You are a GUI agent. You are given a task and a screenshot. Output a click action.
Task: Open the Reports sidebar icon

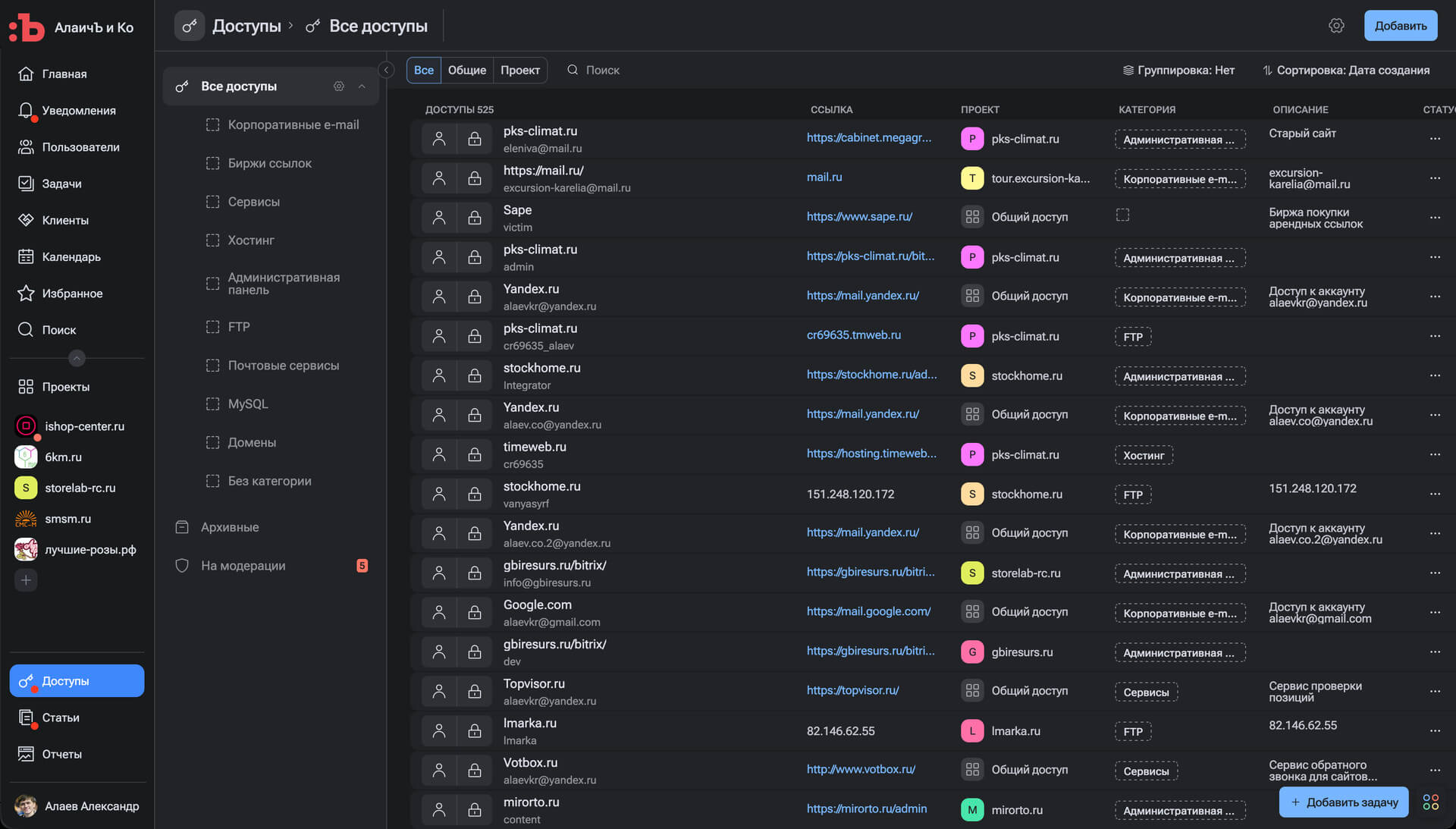coord(26,754)
